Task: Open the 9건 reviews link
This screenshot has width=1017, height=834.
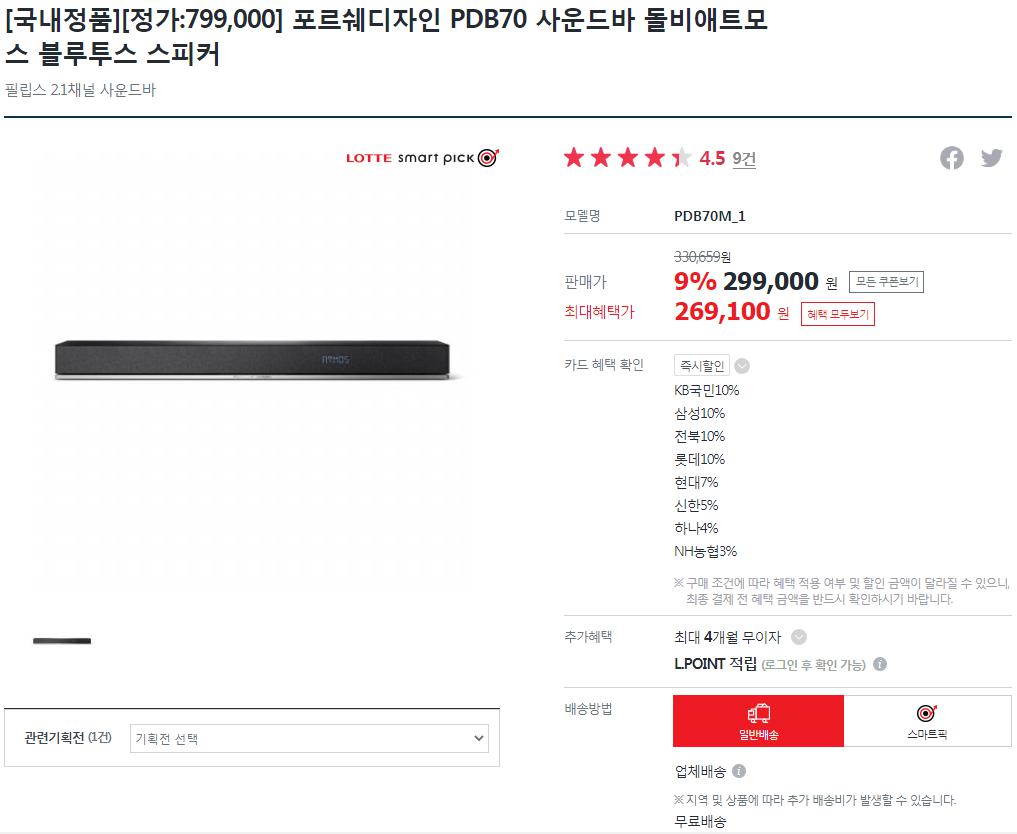Action: tap(744, 158)
